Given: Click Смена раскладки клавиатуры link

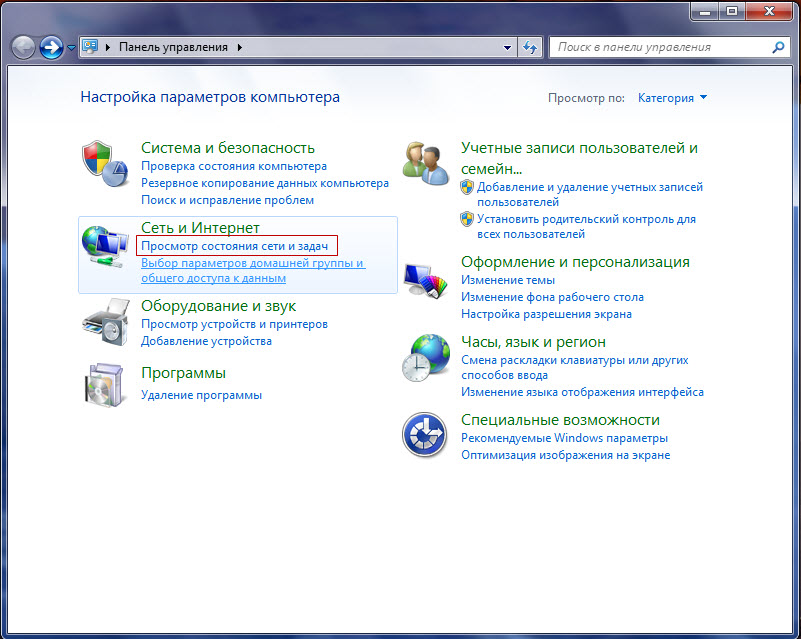Looking at the screenshot, I should pyautogui.click(x=575, y=367).
